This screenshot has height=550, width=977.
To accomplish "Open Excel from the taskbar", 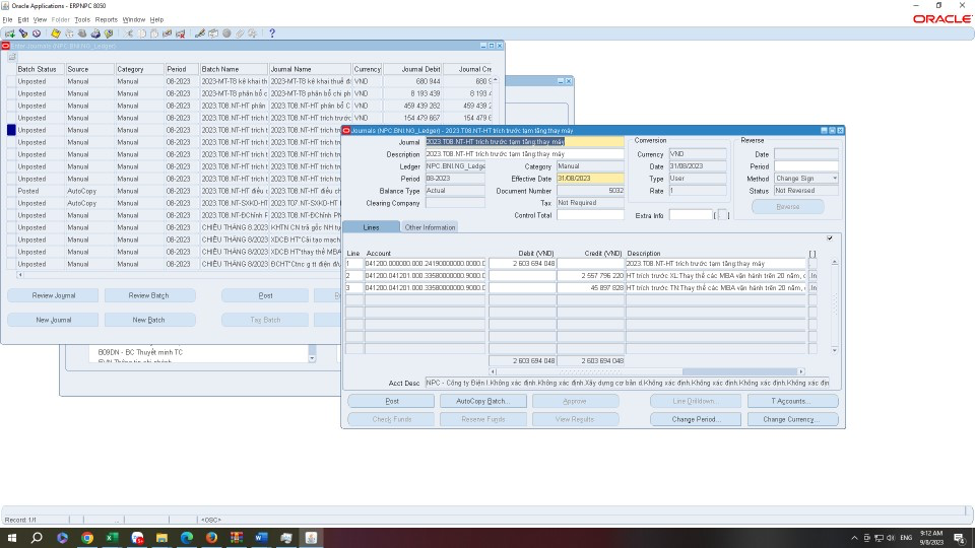I will coord(112,538).
